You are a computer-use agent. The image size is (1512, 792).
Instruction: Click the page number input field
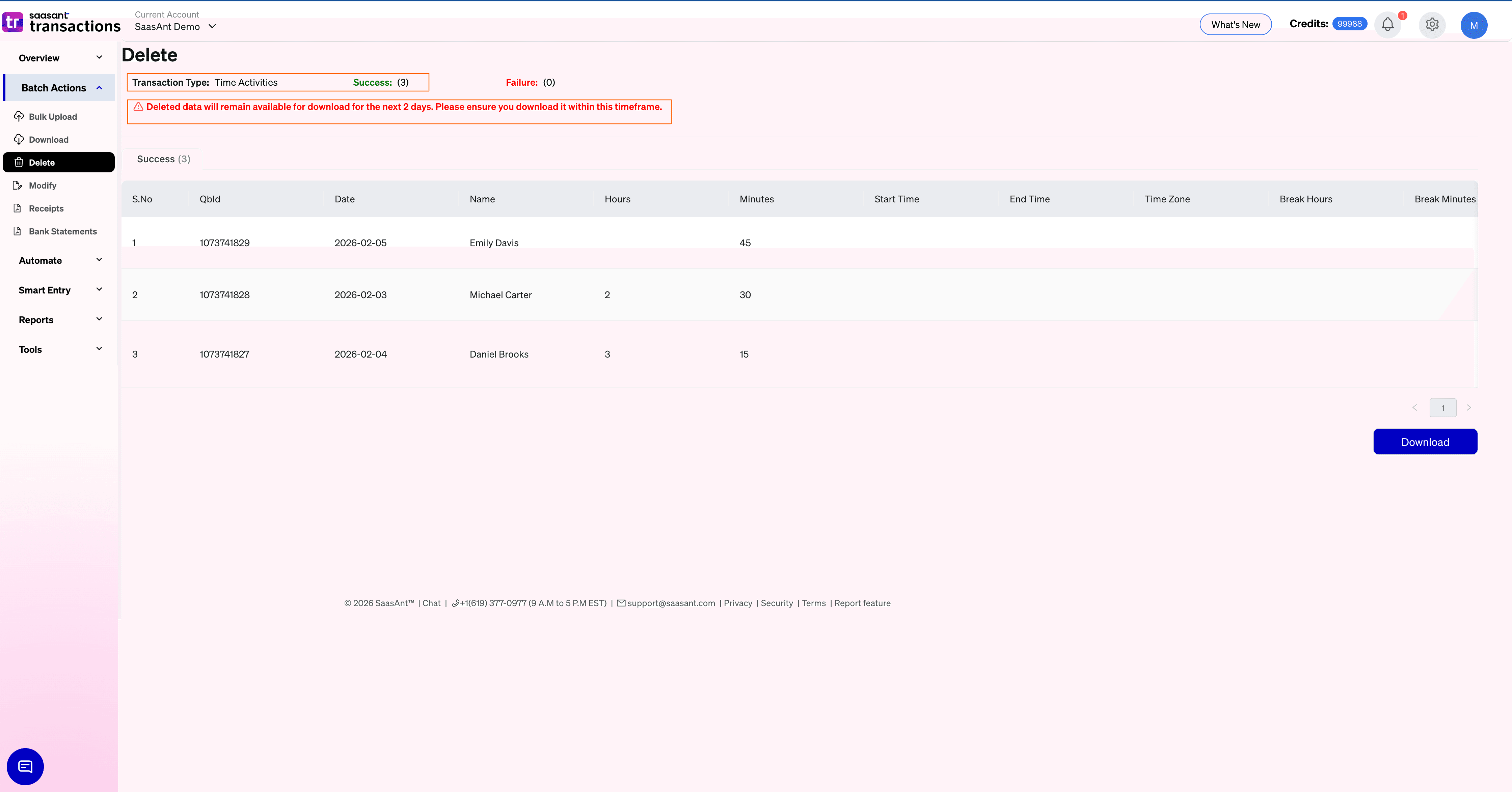(x=1442, y=407)
